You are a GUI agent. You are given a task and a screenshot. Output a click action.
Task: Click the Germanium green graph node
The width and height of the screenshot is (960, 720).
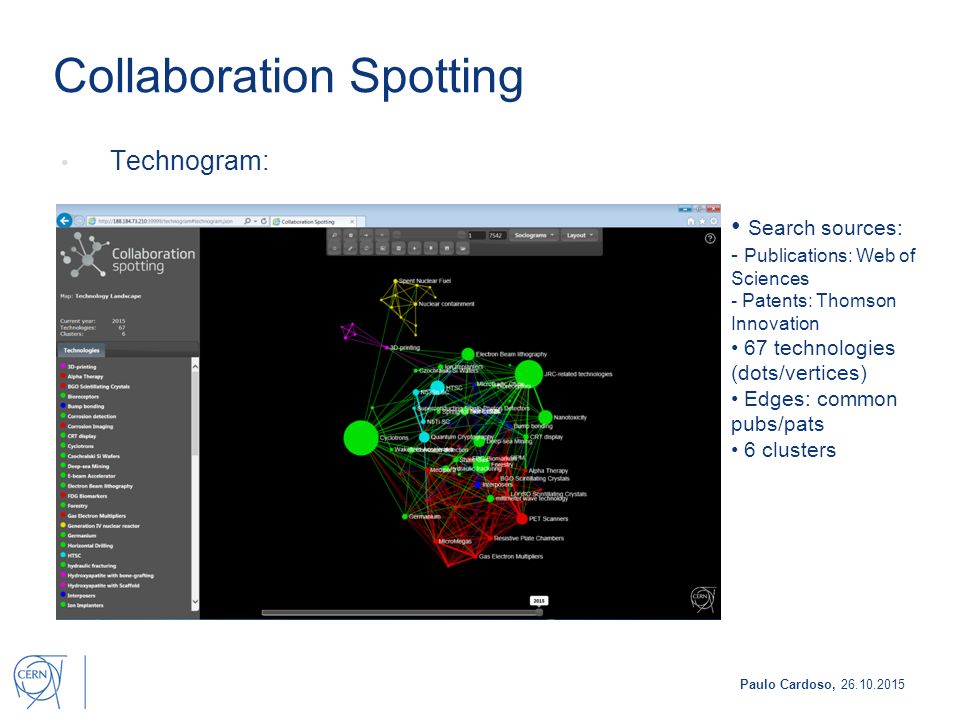coord(405,517)
